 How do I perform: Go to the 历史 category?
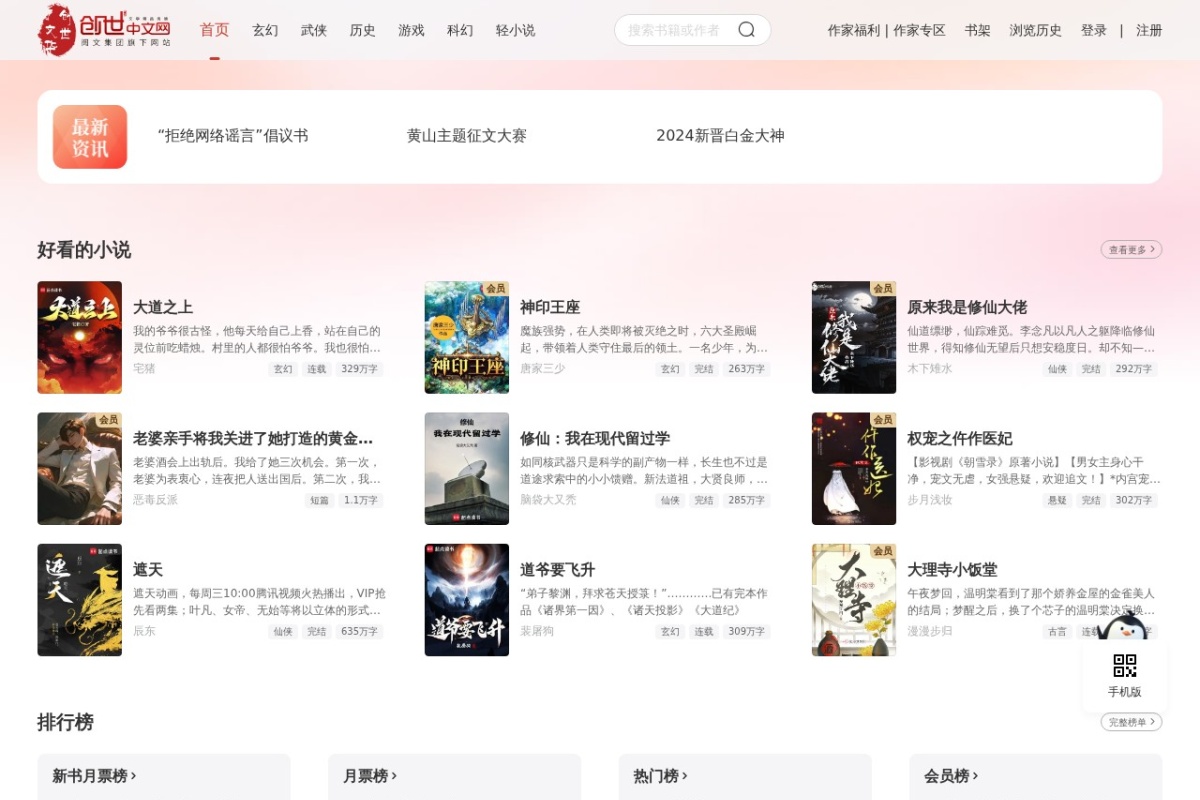click(x=363, y=30)
